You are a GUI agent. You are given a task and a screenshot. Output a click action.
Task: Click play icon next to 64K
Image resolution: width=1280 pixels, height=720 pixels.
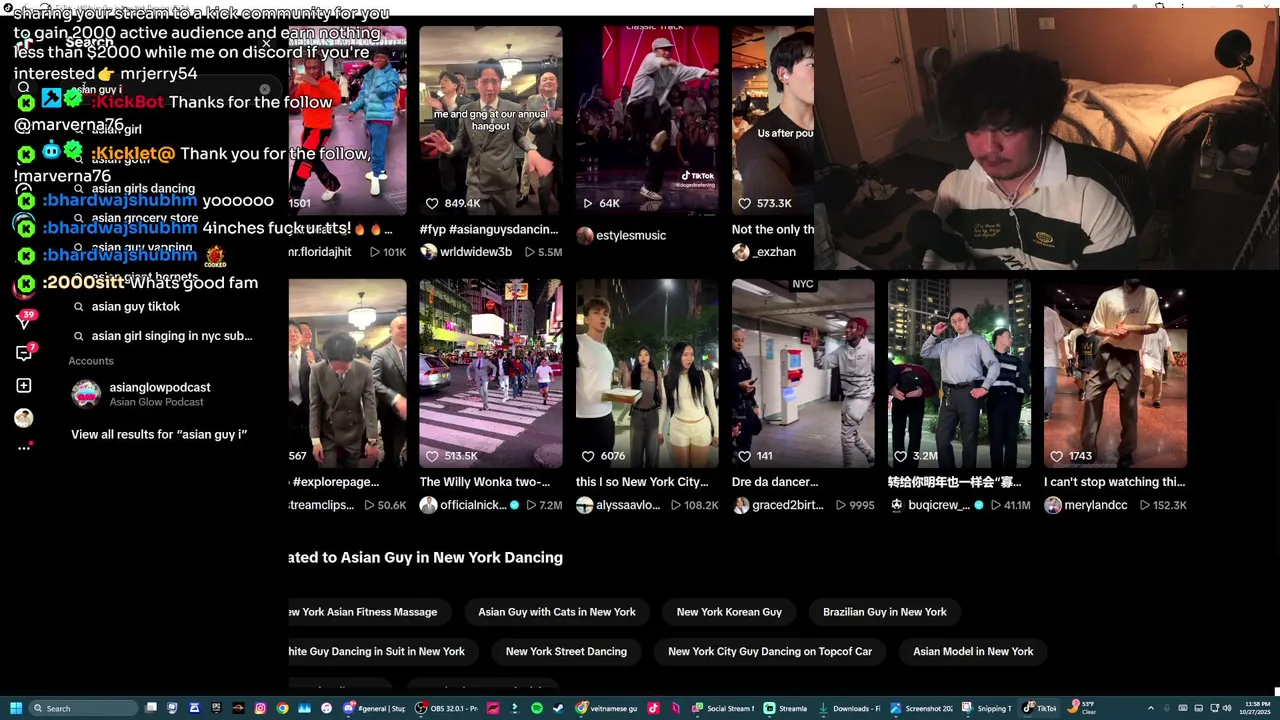pos(588,203)
